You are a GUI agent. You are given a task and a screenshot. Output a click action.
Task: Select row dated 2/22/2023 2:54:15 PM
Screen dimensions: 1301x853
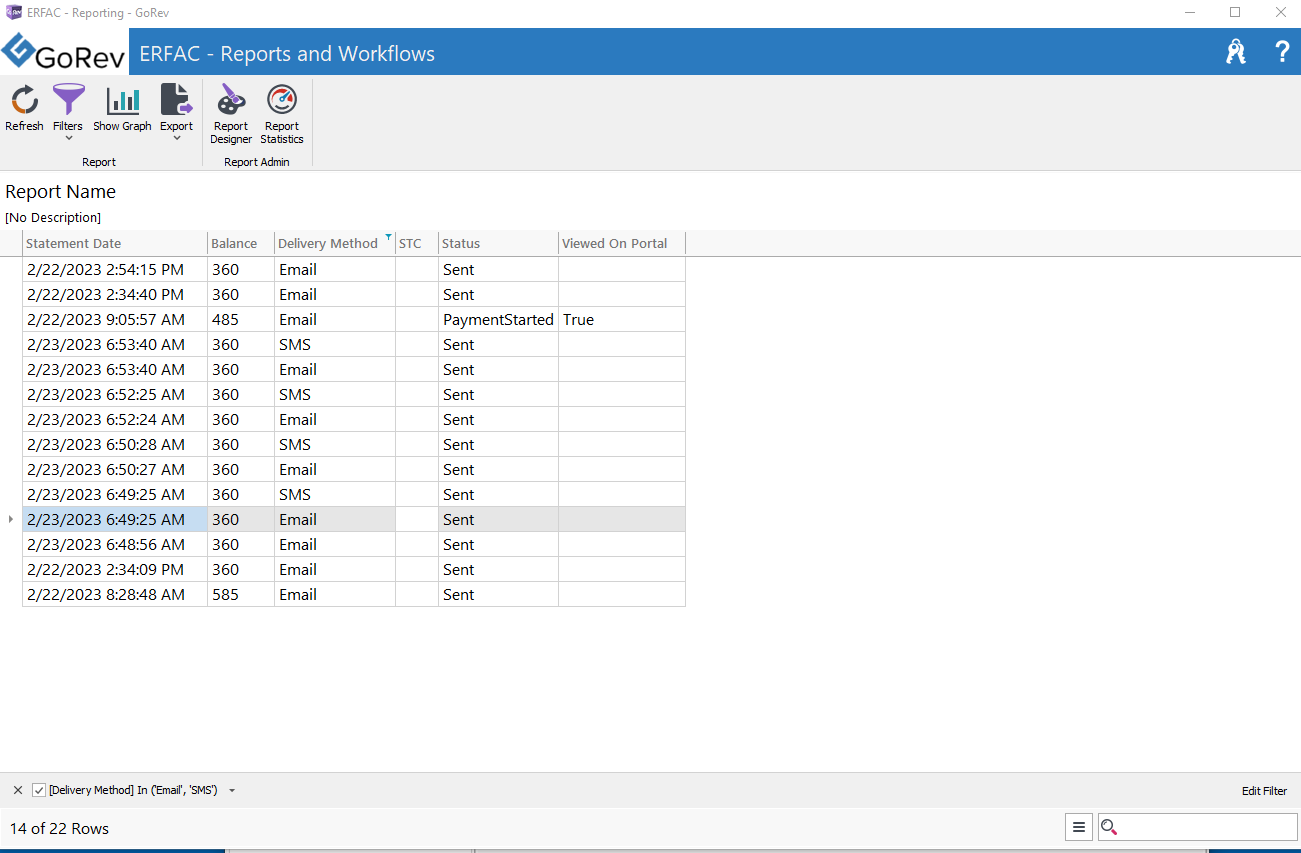tap(354, 270)
